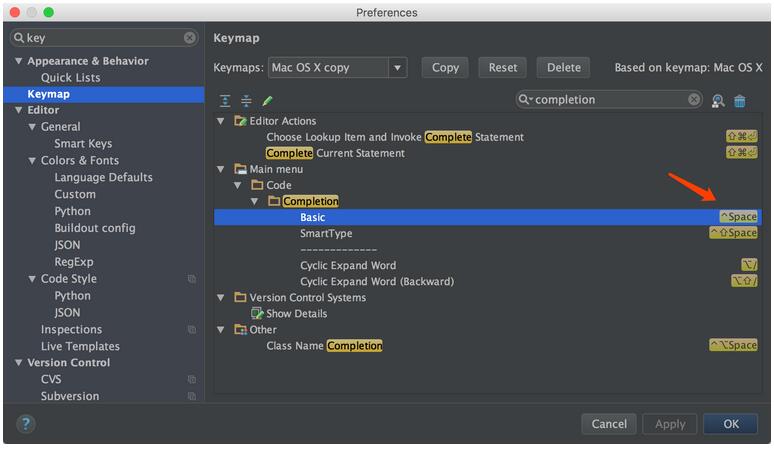Screen dimensions: 774x449
Task: Click the green pencil edit shortcut icon
Action: click(267, 101)
